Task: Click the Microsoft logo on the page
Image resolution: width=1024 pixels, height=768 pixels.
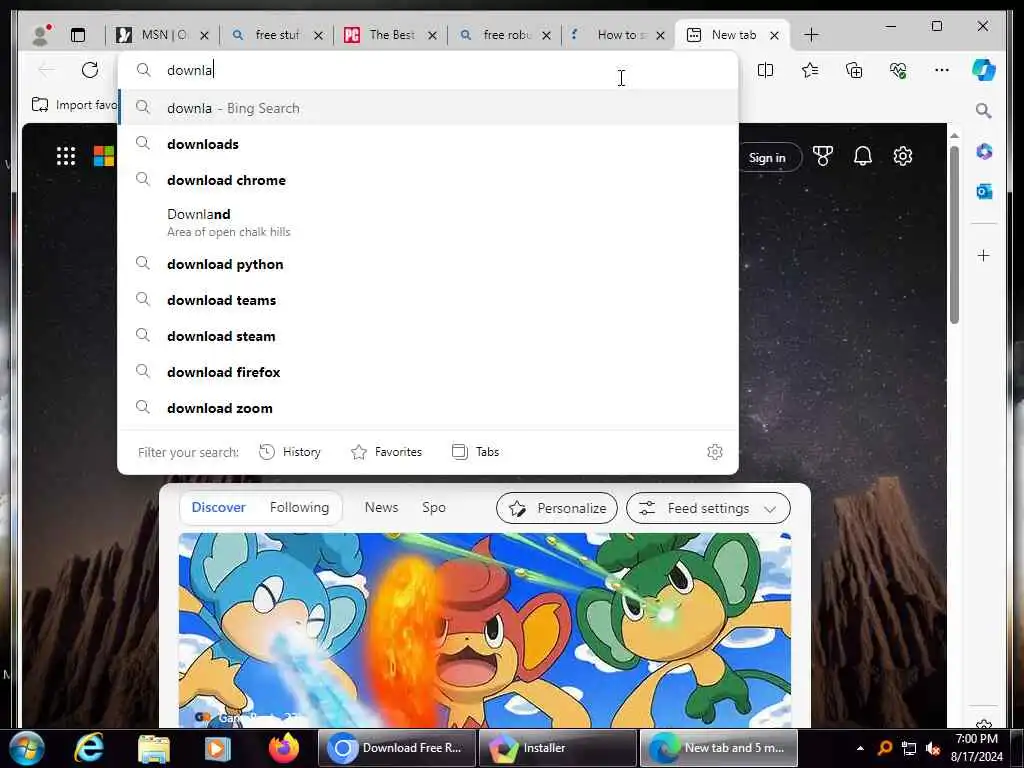Action: tap(104, 156)
